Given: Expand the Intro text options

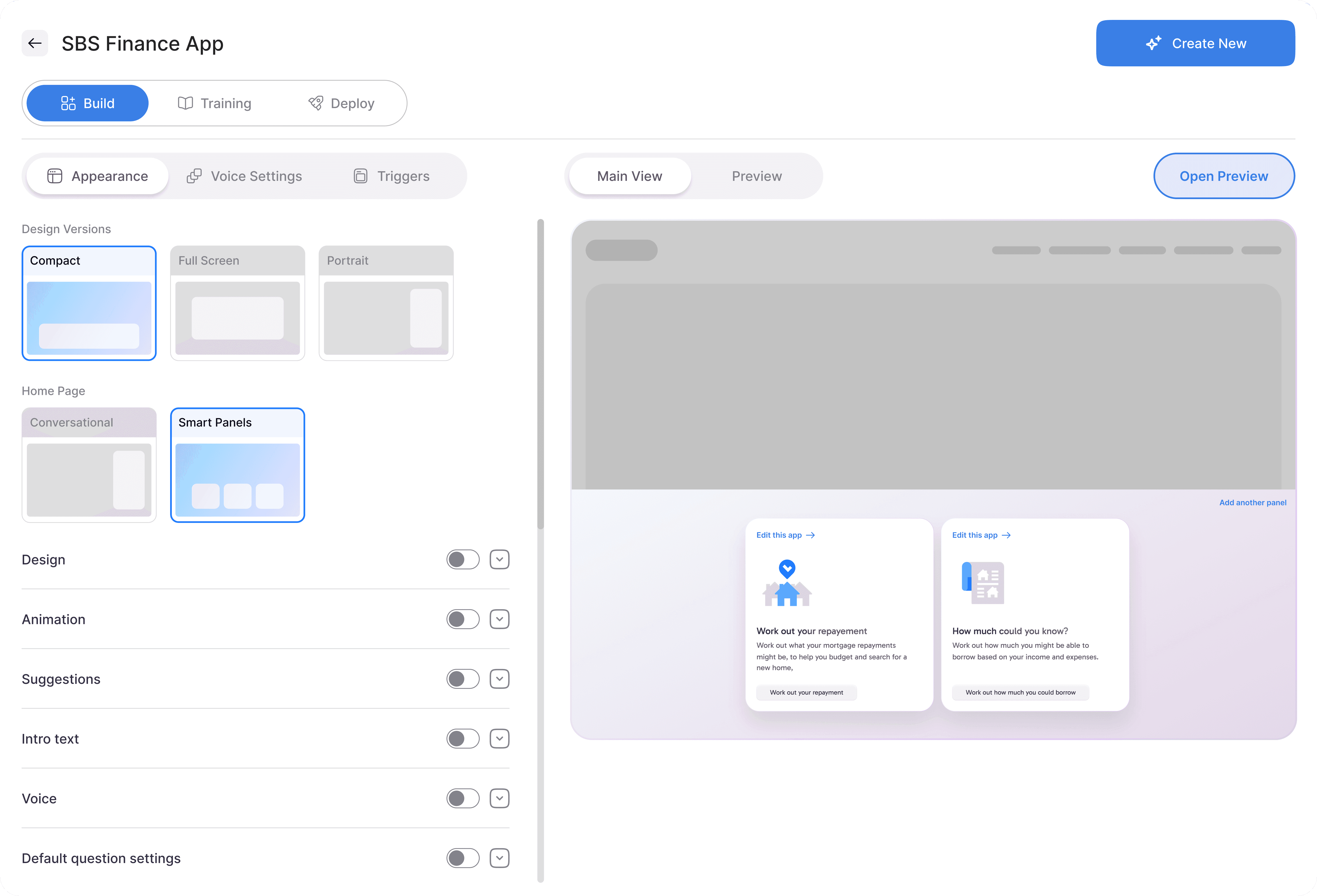Looking at the screenshot, I should coord(499,739).
